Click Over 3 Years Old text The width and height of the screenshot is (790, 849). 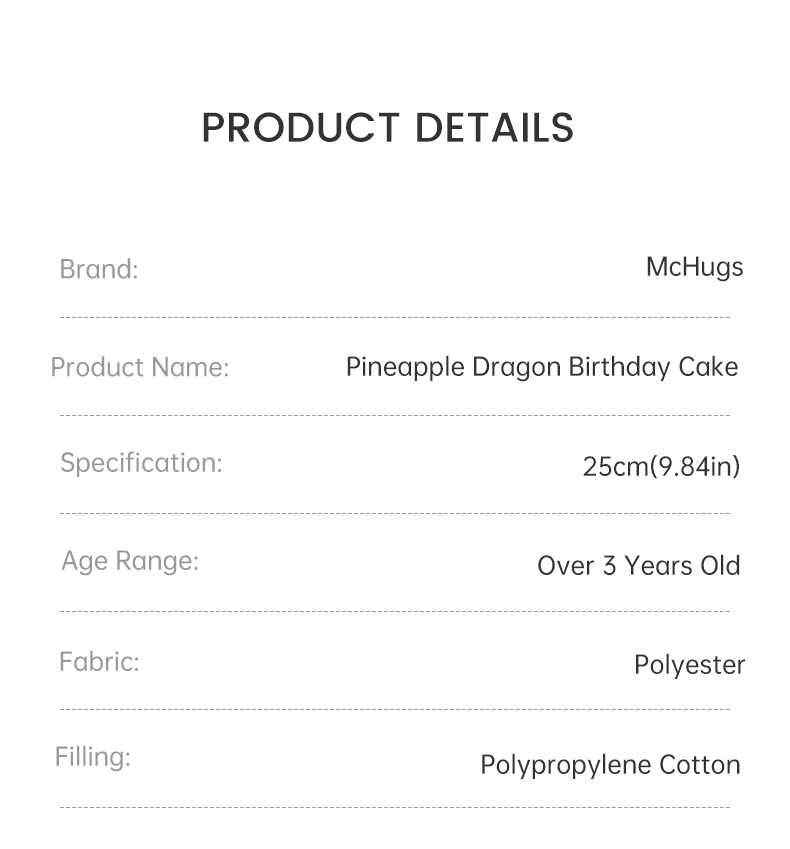(638, 566)
